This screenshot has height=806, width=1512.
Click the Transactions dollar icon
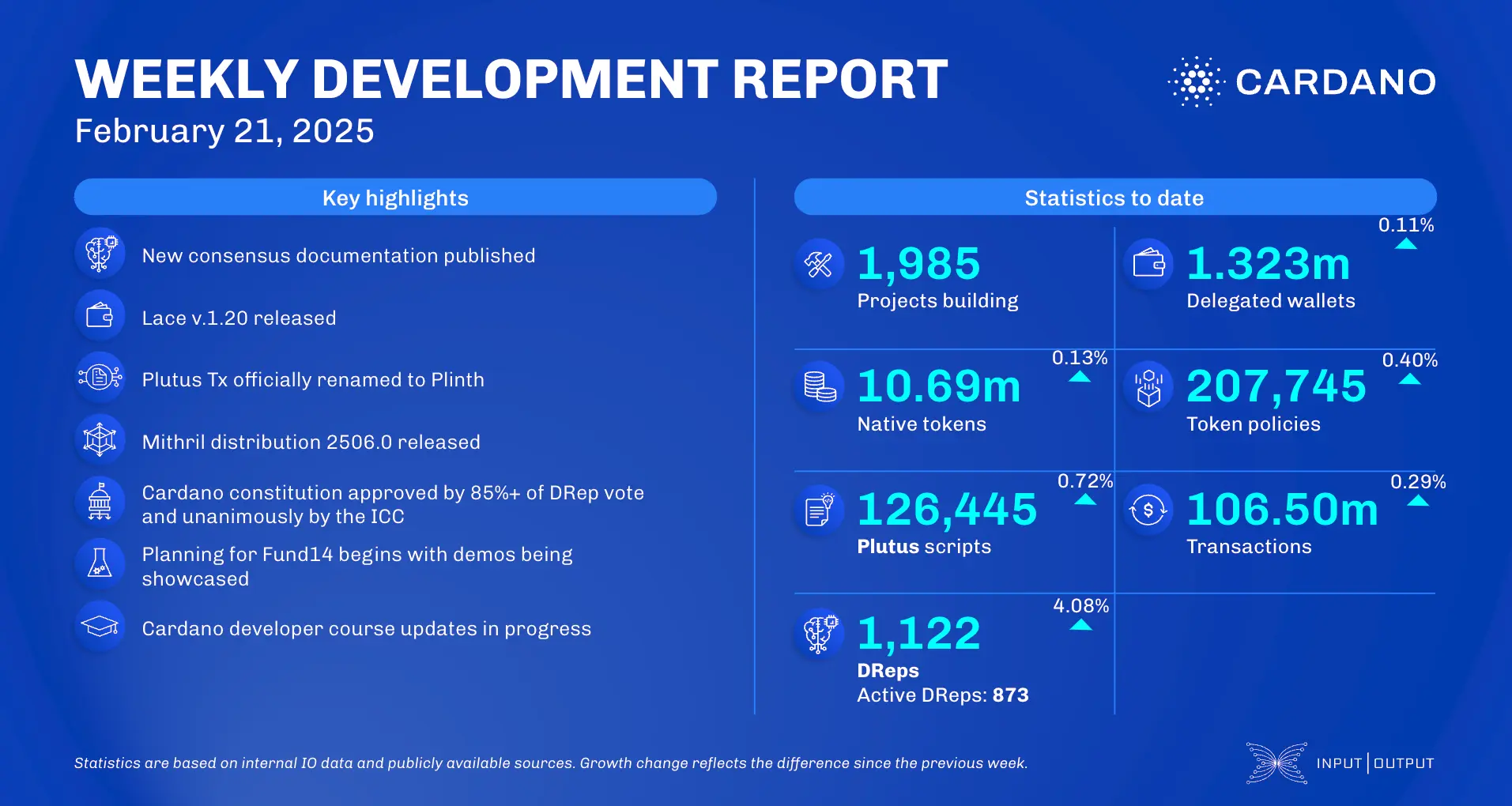(1148, 509)
